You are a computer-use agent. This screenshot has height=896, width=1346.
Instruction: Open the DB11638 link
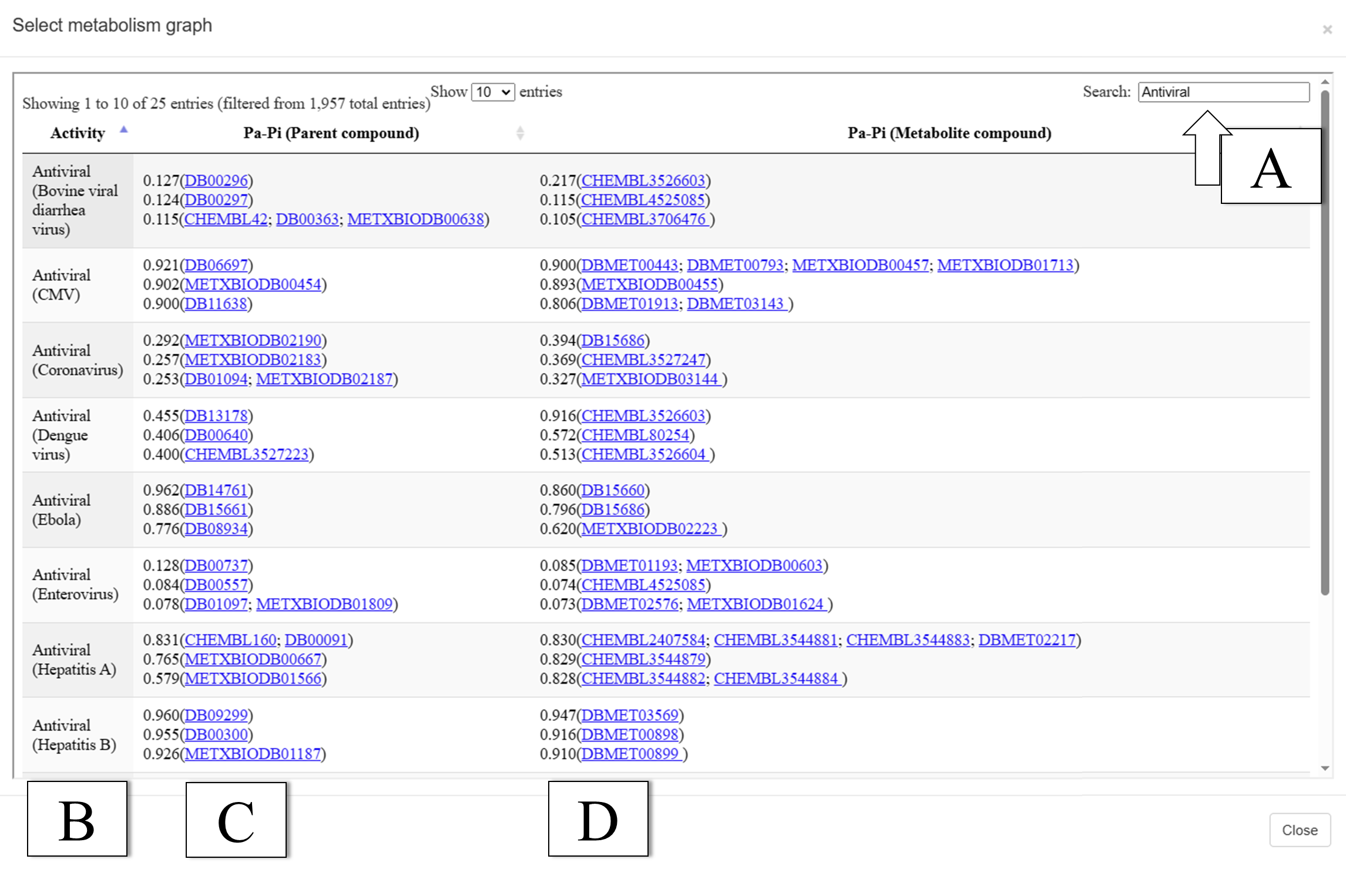216,304
